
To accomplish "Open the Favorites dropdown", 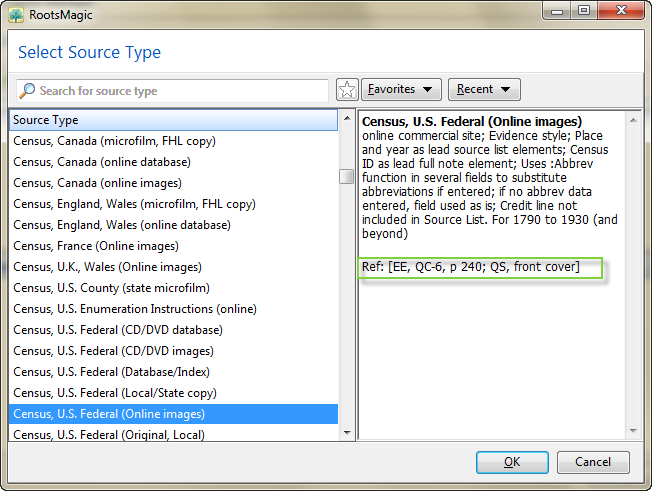I will click(x=401, y=89).
